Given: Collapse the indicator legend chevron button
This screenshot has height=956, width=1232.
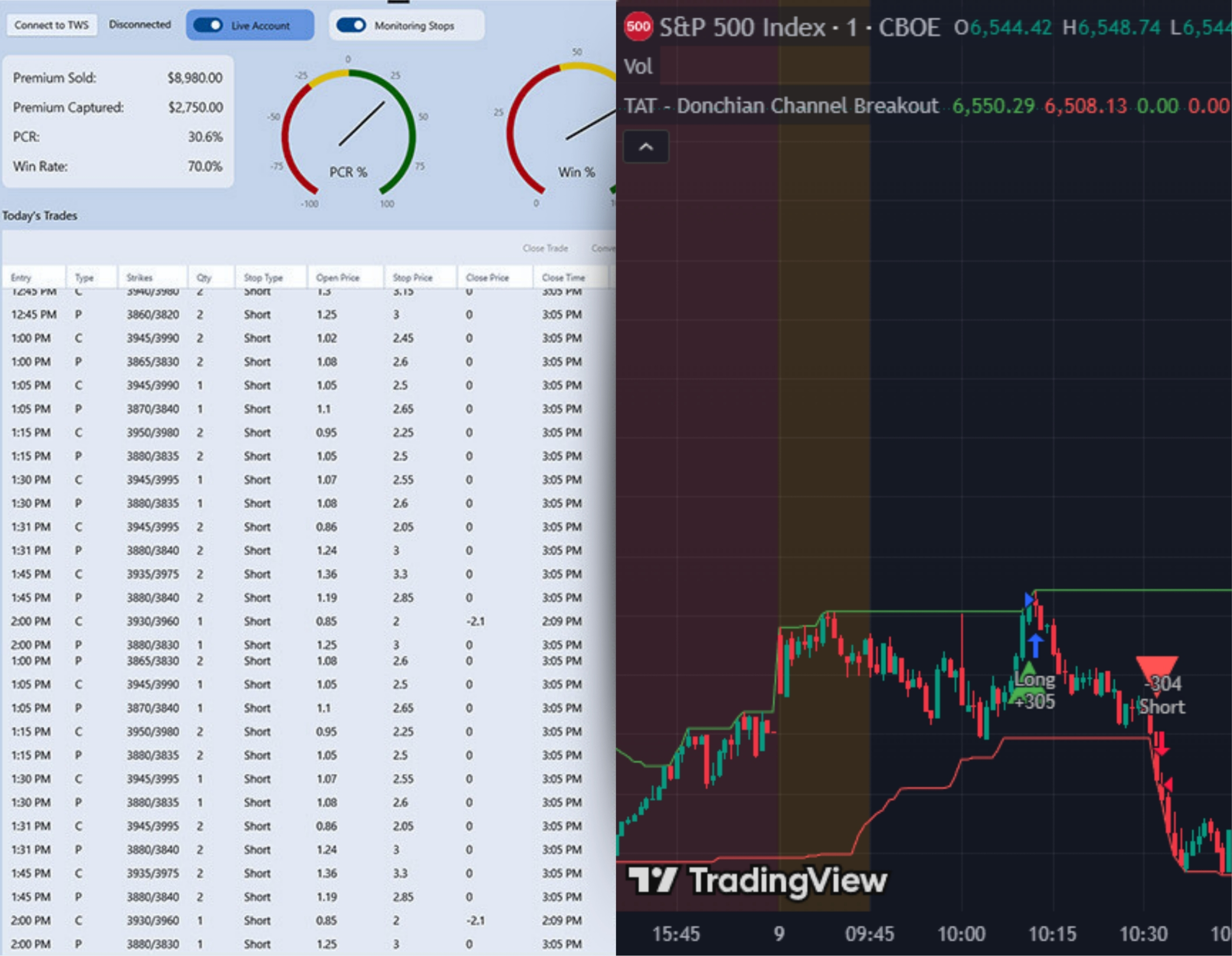Looking at the screenshot, I should click(646, 147).
